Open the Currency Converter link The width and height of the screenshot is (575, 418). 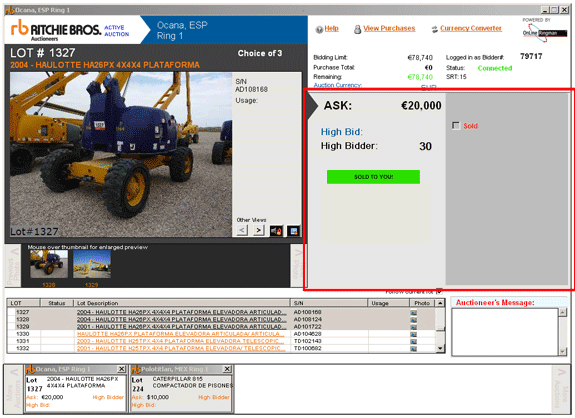[x=471, y=29]
